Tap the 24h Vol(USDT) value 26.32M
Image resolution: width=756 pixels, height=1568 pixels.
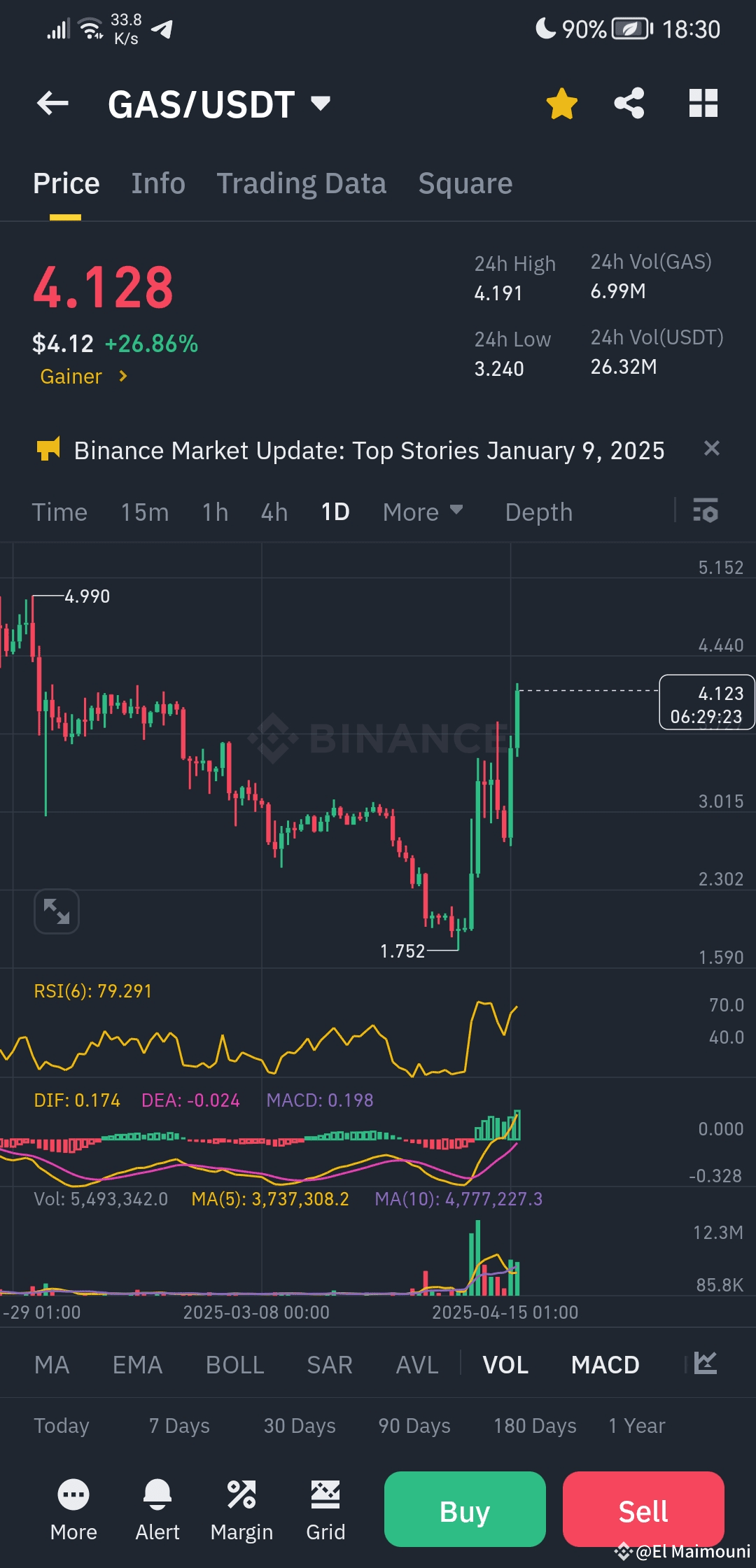[624, 367]
